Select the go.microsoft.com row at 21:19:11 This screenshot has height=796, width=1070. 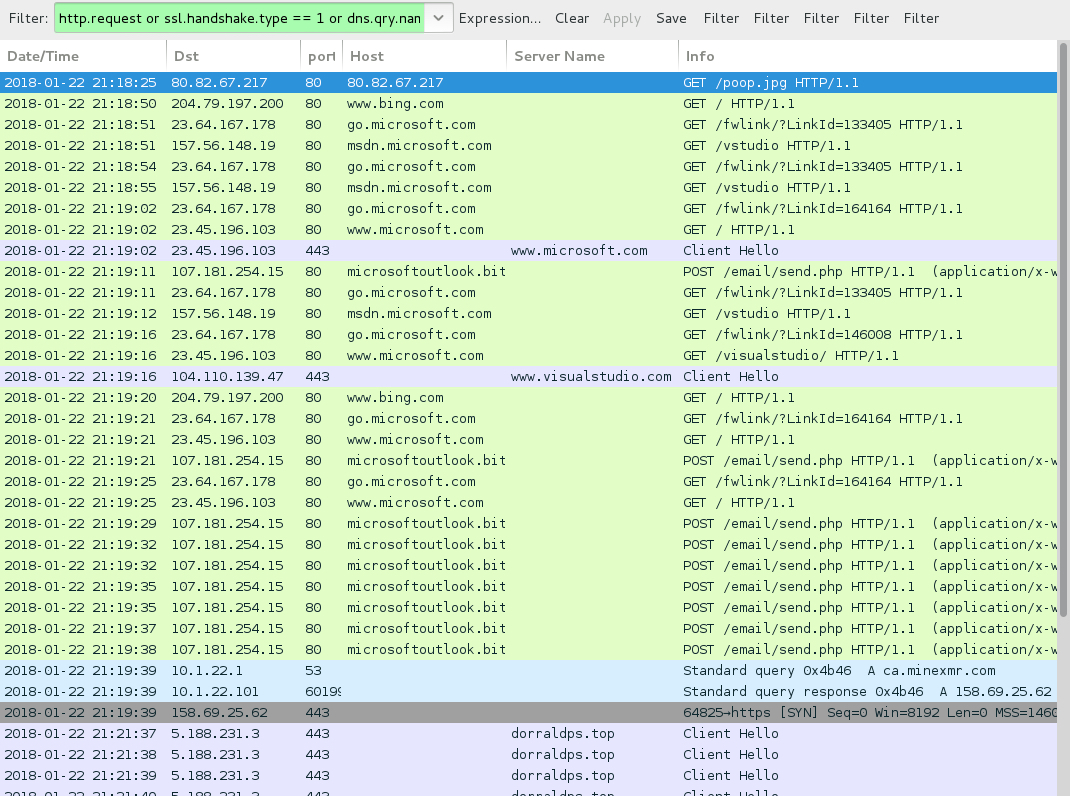(528, 293)
